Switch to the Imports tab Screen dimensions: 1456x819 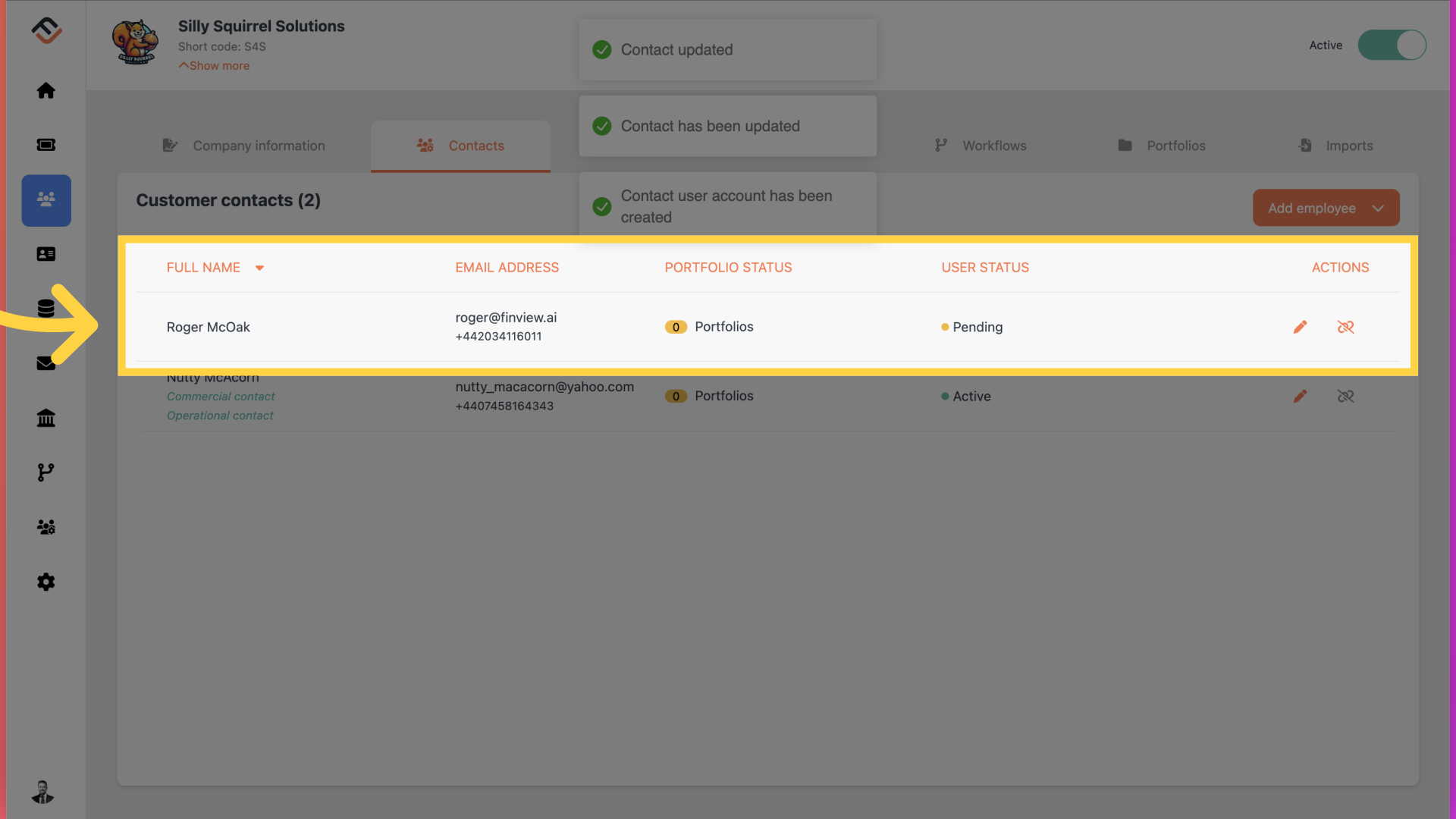1335,146
